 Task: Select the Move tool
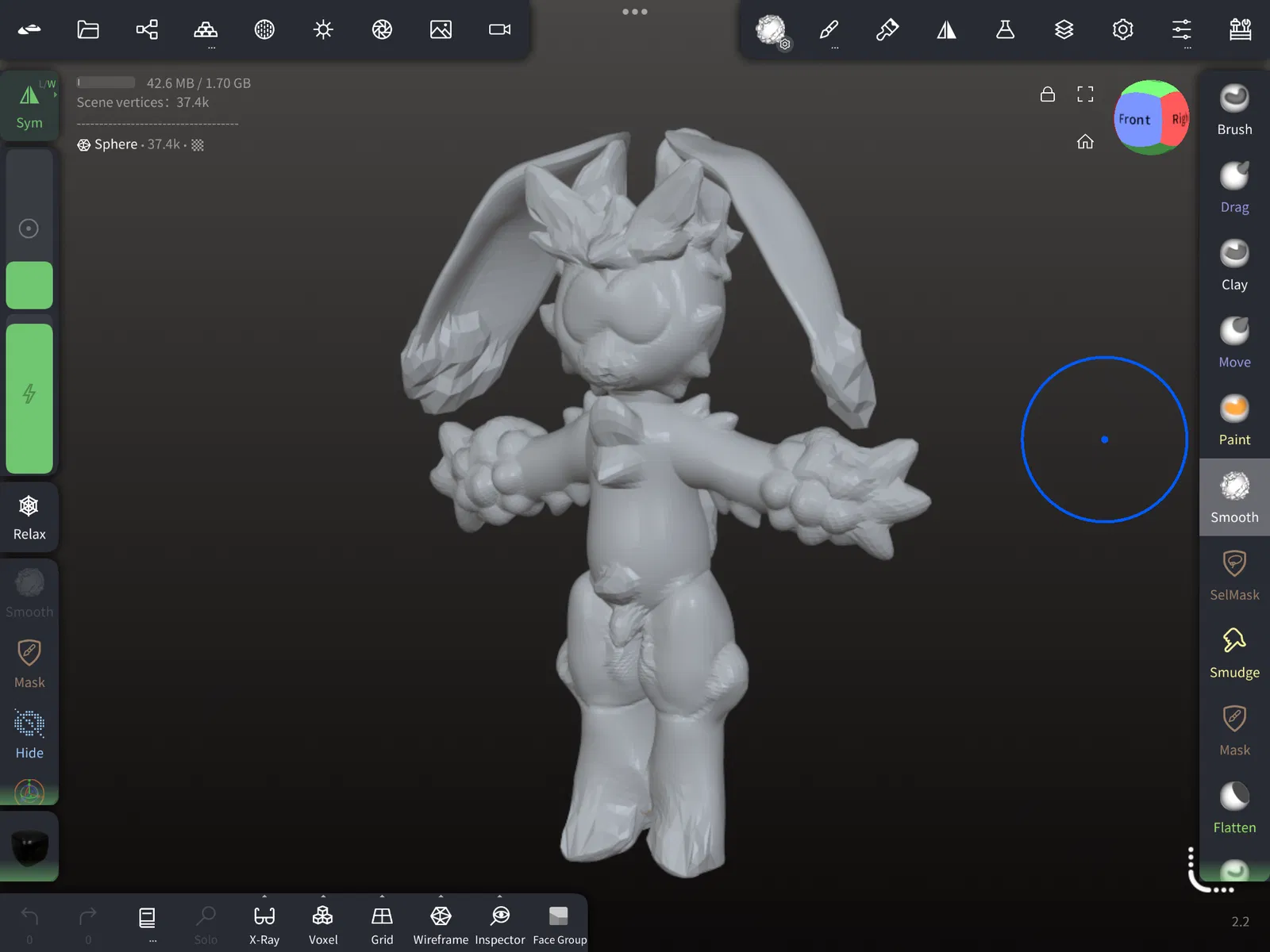(1234, 343)
